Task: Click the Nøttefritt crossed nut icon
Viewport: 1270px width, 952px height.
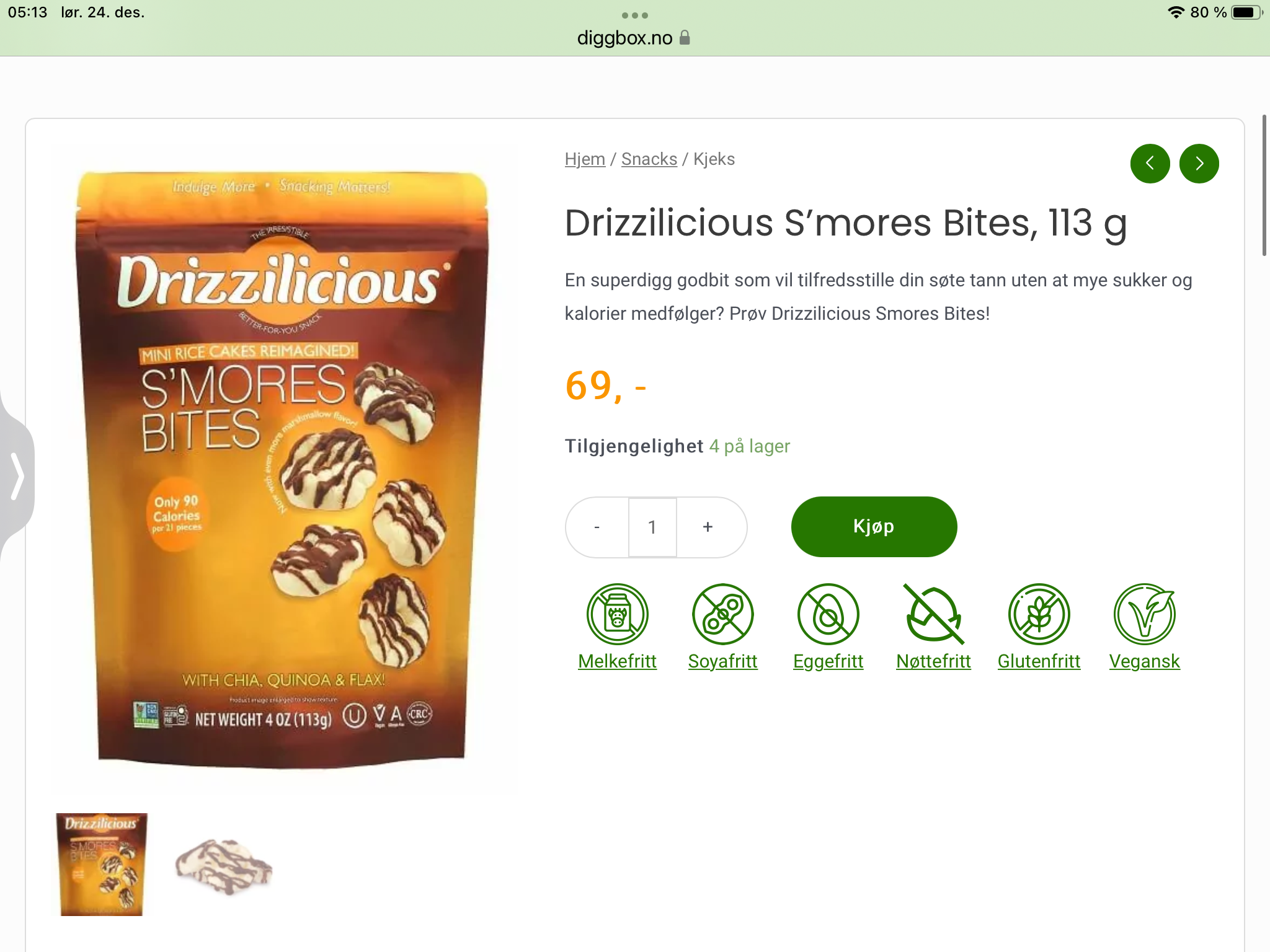Action: [x=933, y=614]
